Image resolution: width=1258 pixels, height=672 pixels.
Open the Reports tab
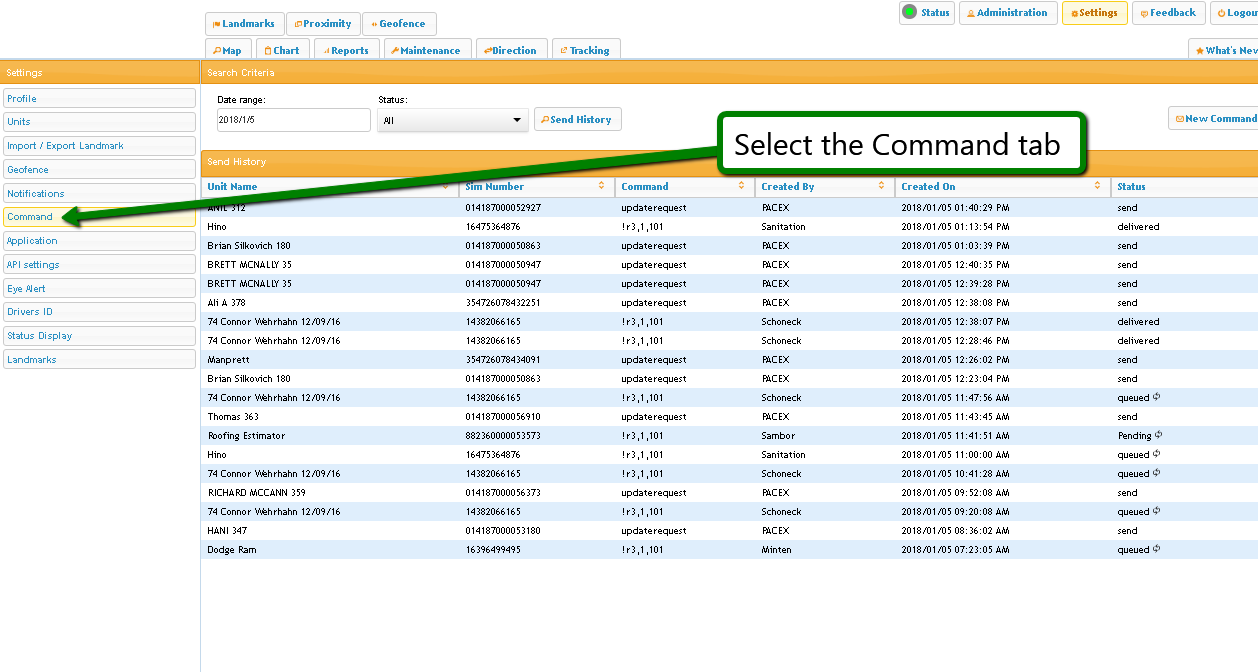344,50
